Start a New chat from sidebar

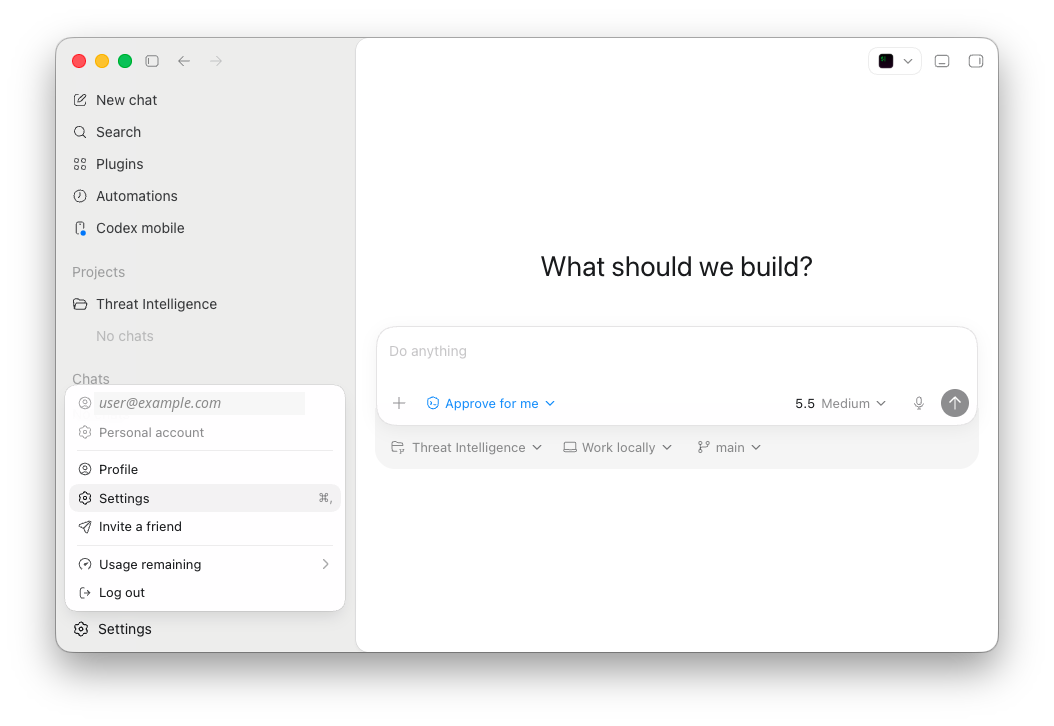click(115, 100)
